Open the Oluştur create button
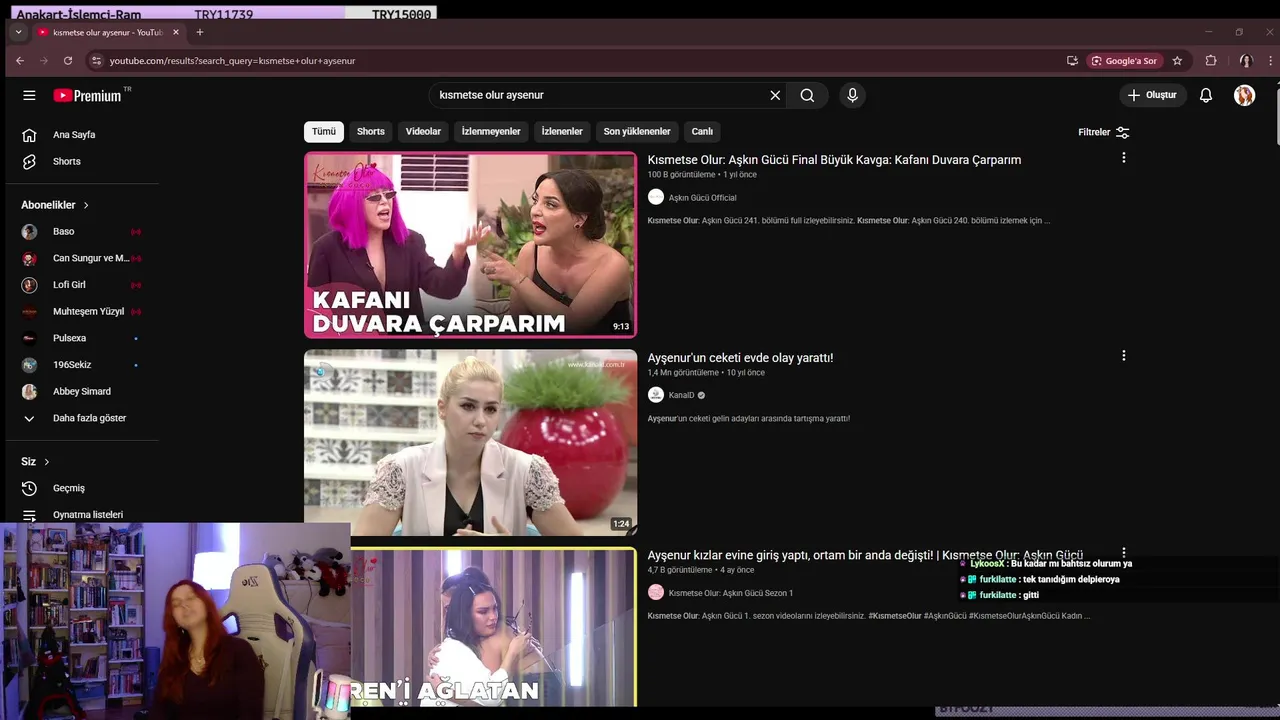Viewport: 1280px width, 720px height. 1152,95
